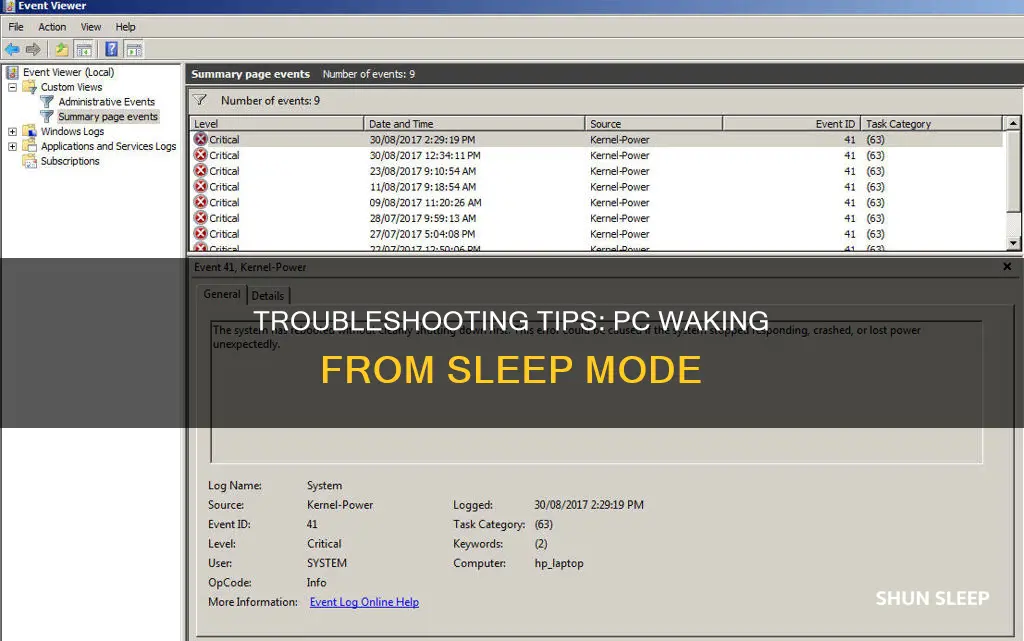Click the Critical icon for 28/07/2017 9:59:13 AM
Image resolution: width=1024 pixels, height=641 pixels.
coord(200,217)
